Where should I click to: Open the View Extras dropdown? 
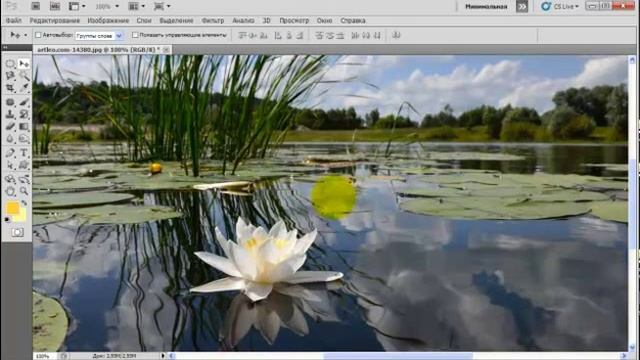(77, 6)
